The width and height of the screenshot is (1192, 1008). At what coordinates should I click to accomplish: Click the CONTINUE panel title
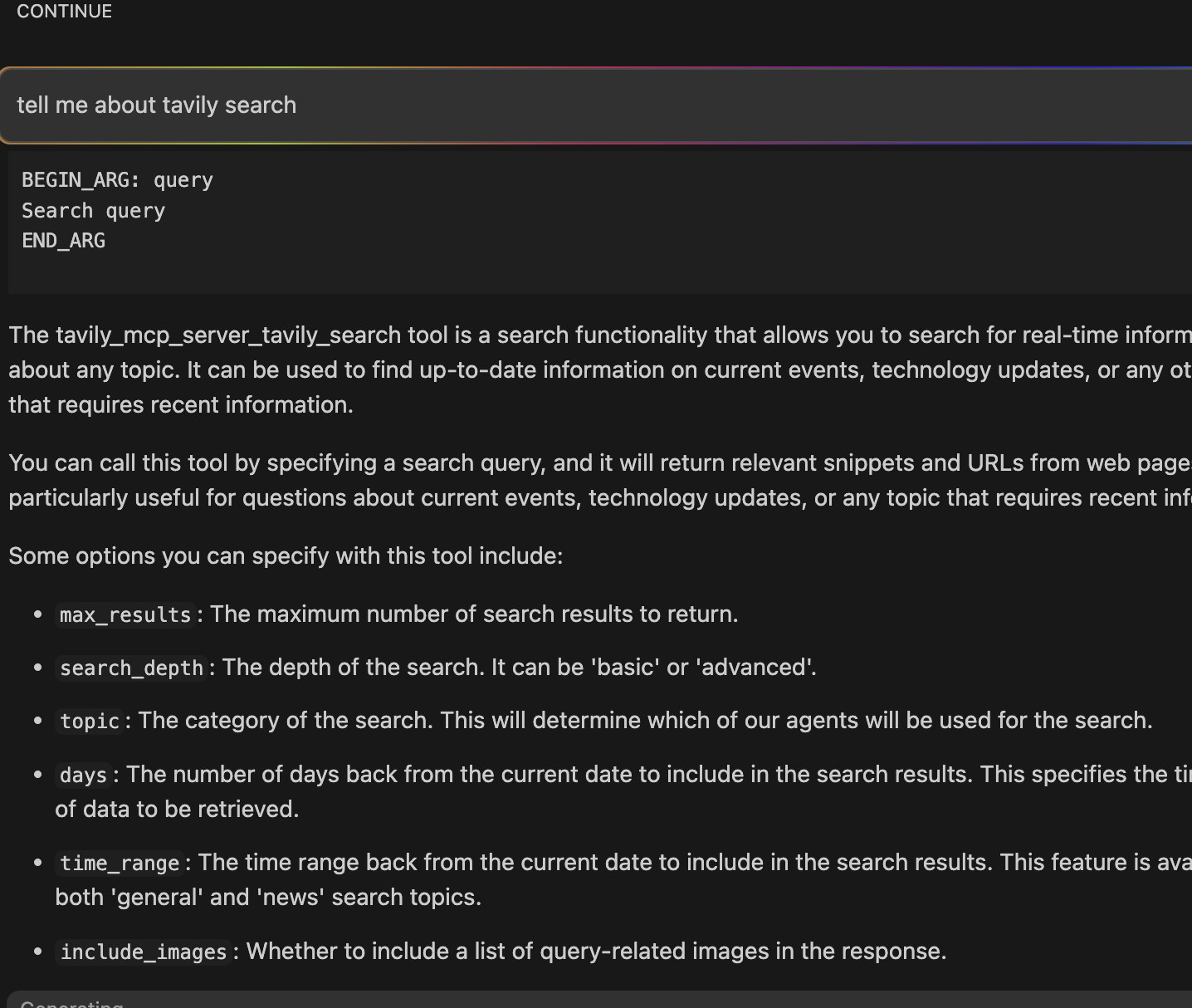click(64, 12)
